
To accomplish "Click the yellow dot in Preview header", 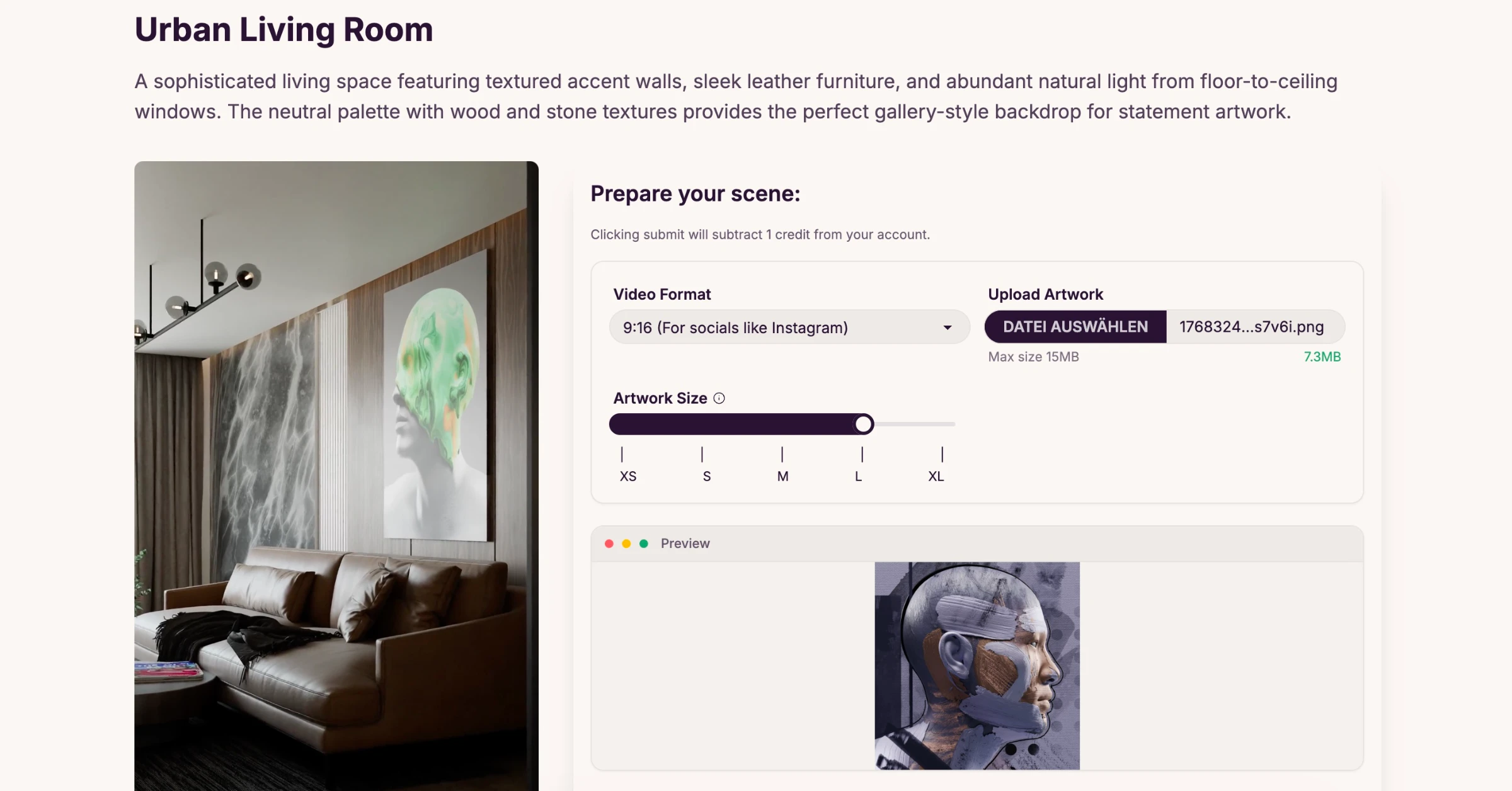I will (x=626, y=543).
